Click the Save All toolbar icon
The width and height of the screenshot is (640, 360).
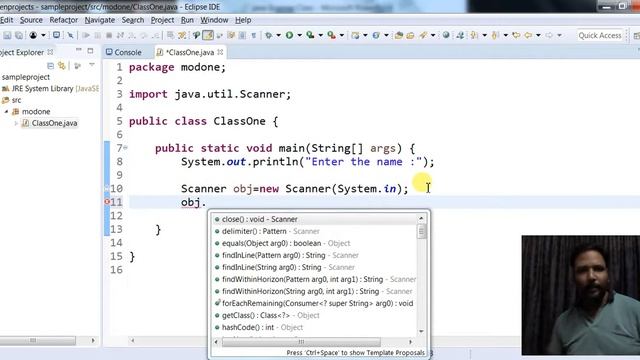(x=19, y=36)
